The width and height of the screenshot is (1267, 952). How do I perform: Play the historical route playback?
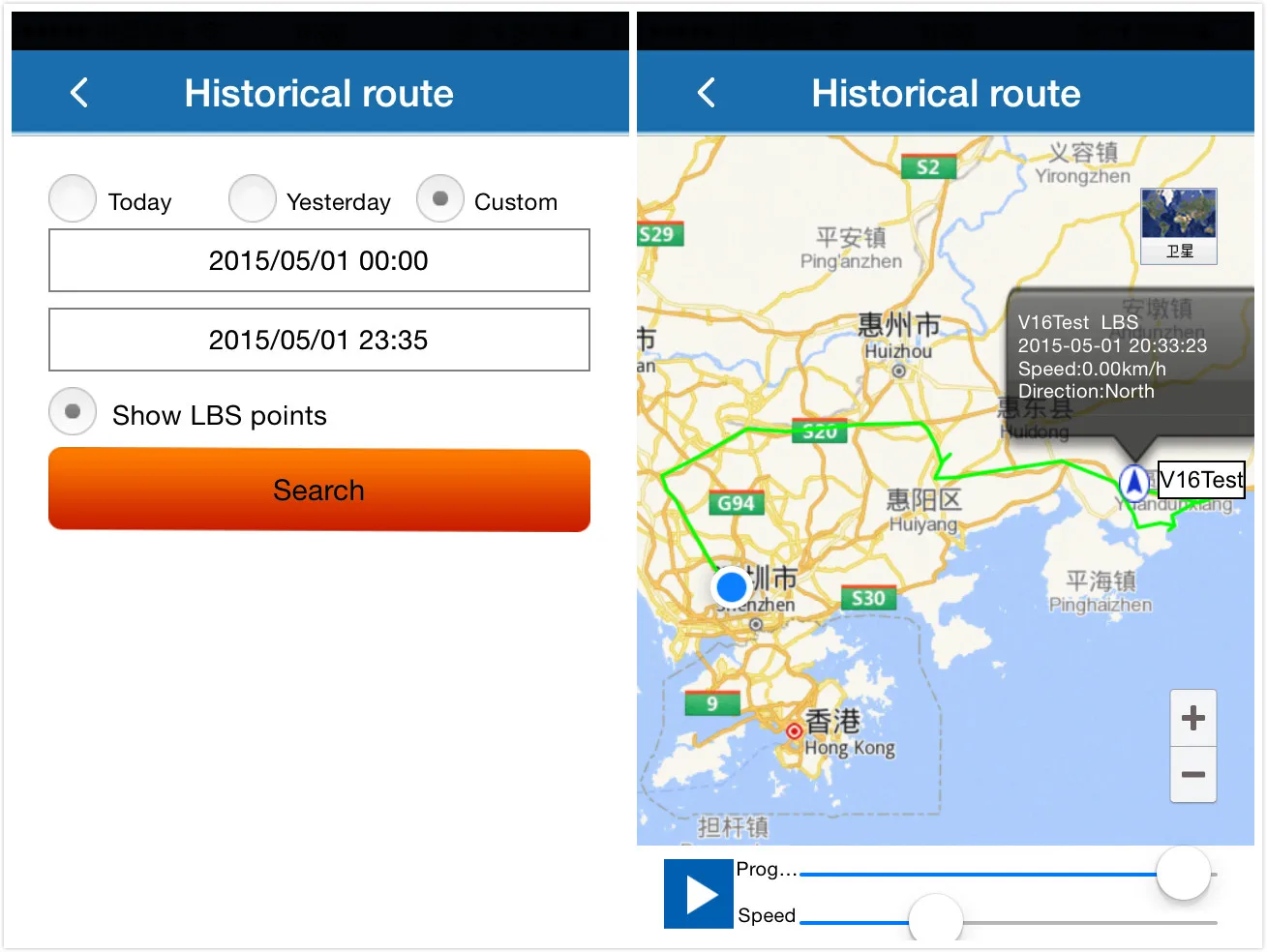699,894
